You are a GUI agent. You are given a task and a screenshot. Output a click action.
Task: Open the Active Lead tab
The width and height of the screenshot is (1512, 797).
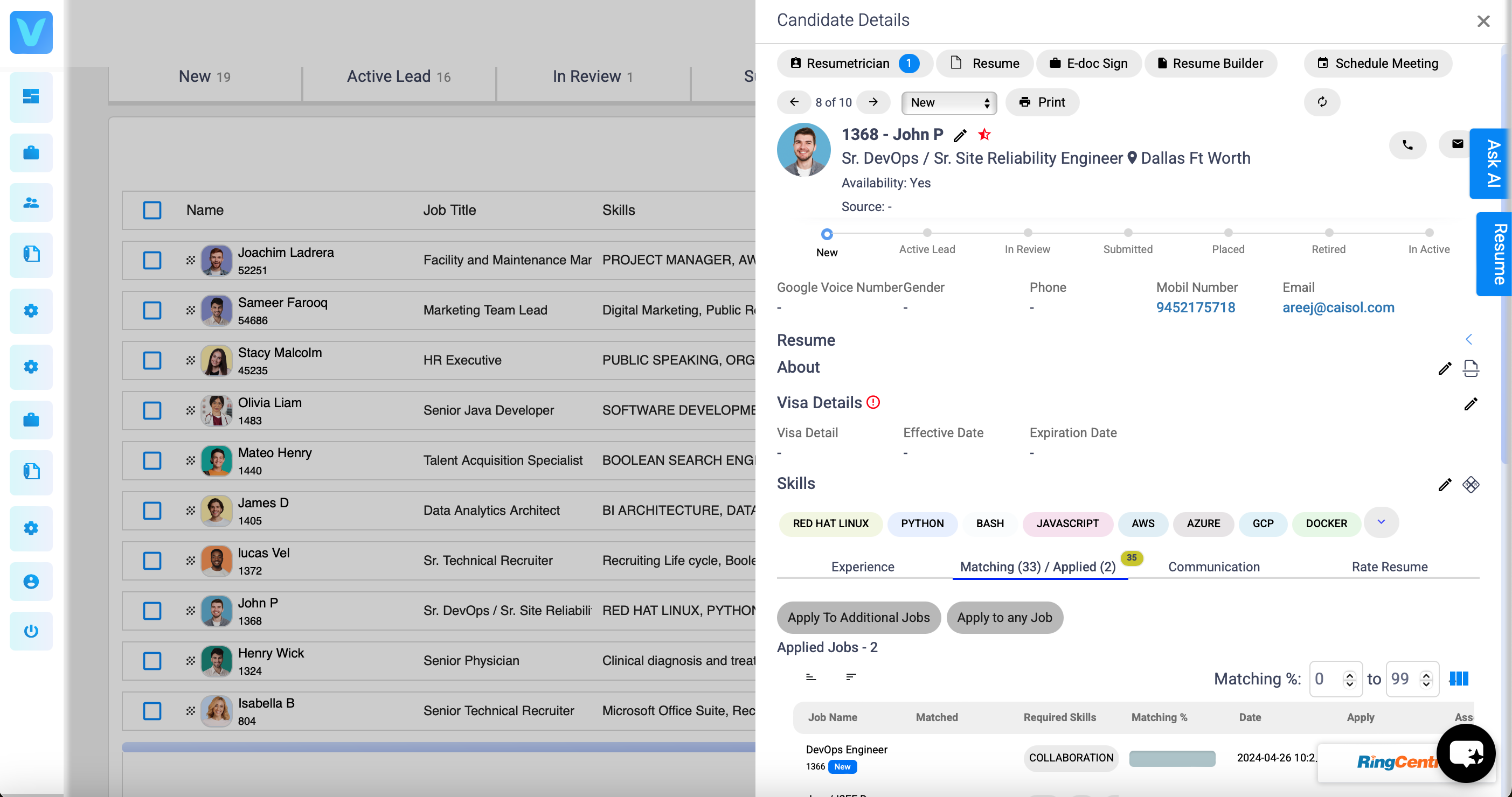tap(399, 76)
